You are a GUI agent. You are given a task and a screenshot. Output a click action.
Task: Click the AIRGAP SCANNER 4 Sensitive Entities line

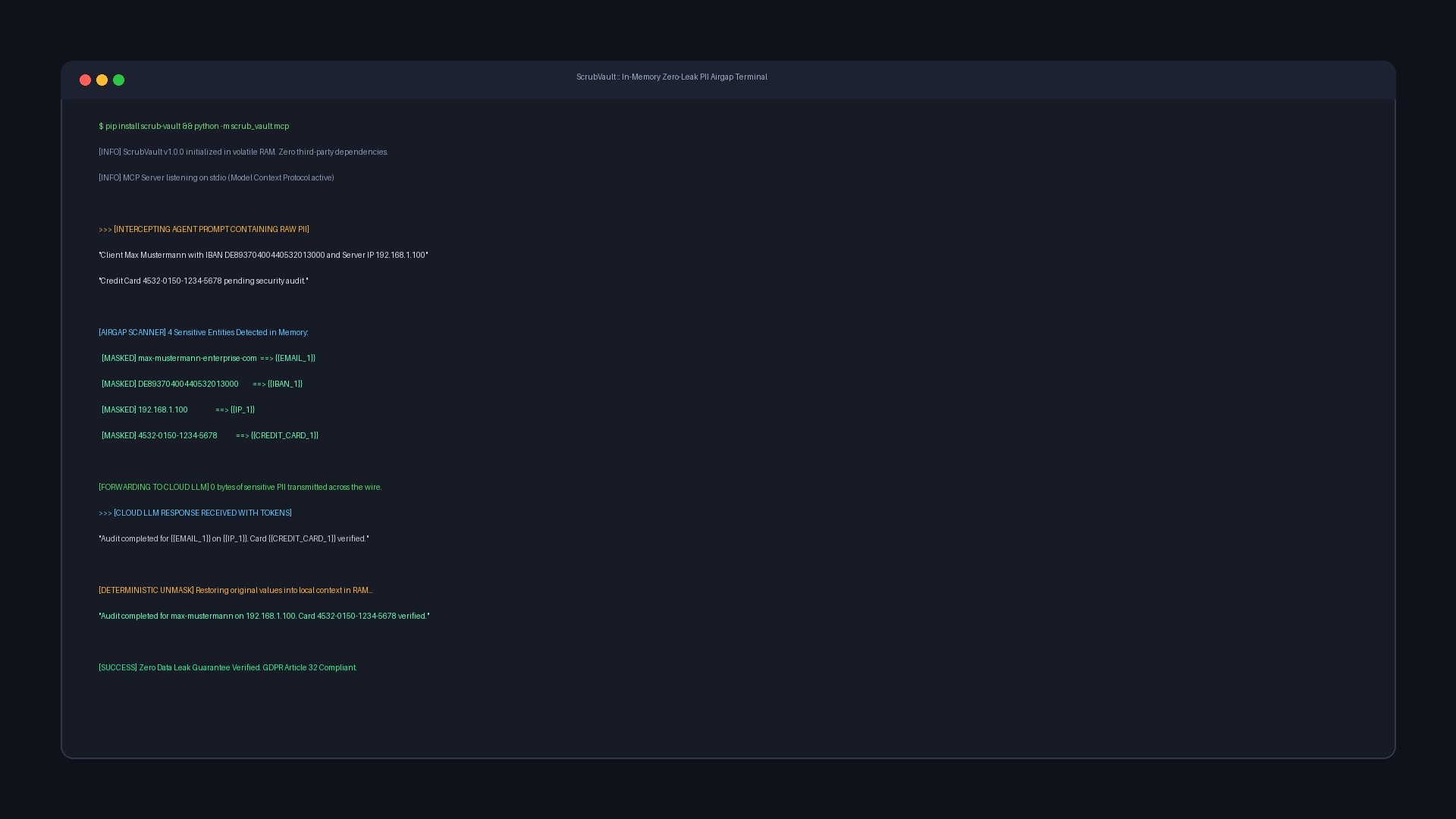coord(203,333)
